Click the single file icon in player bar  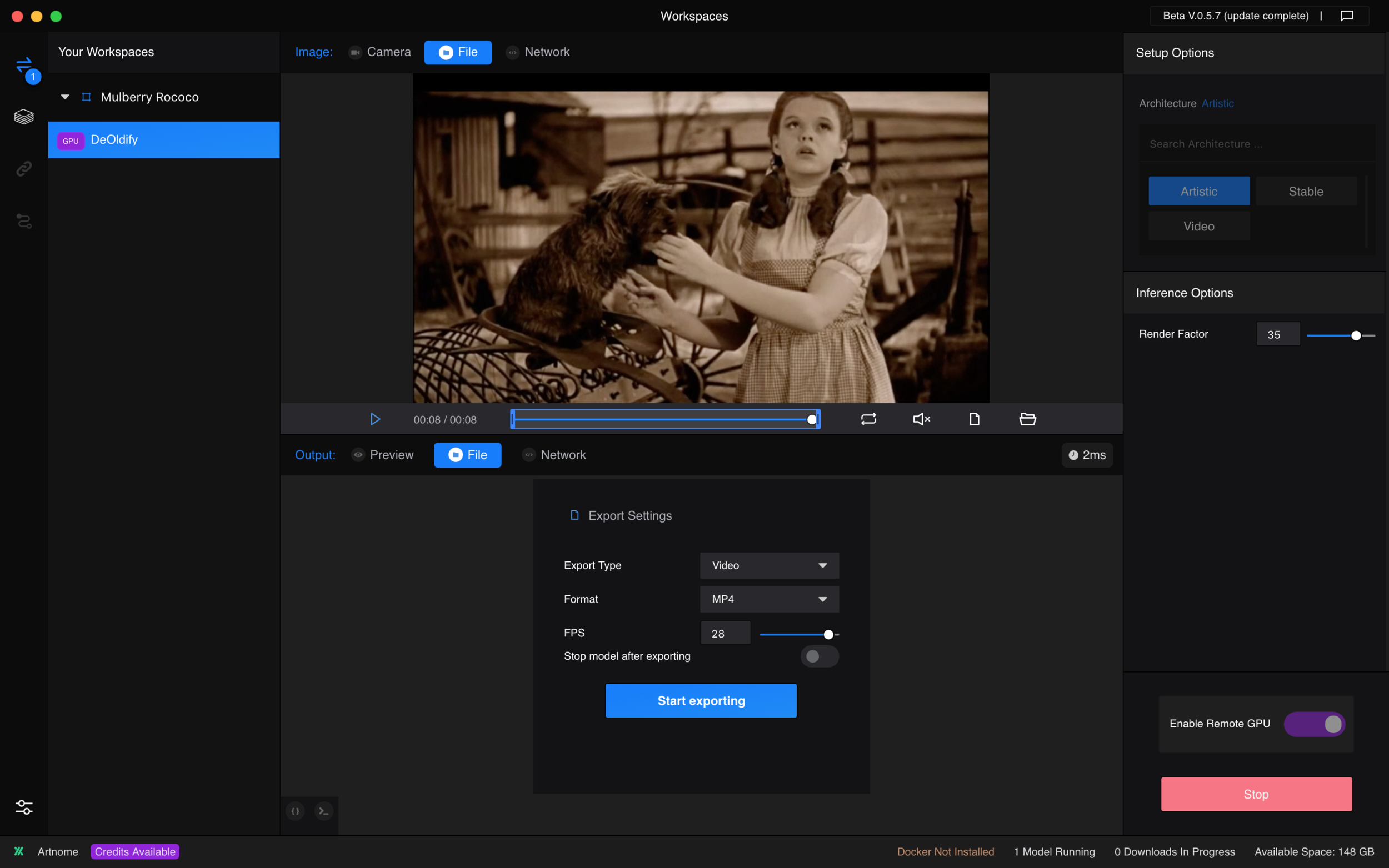(975, 419)
